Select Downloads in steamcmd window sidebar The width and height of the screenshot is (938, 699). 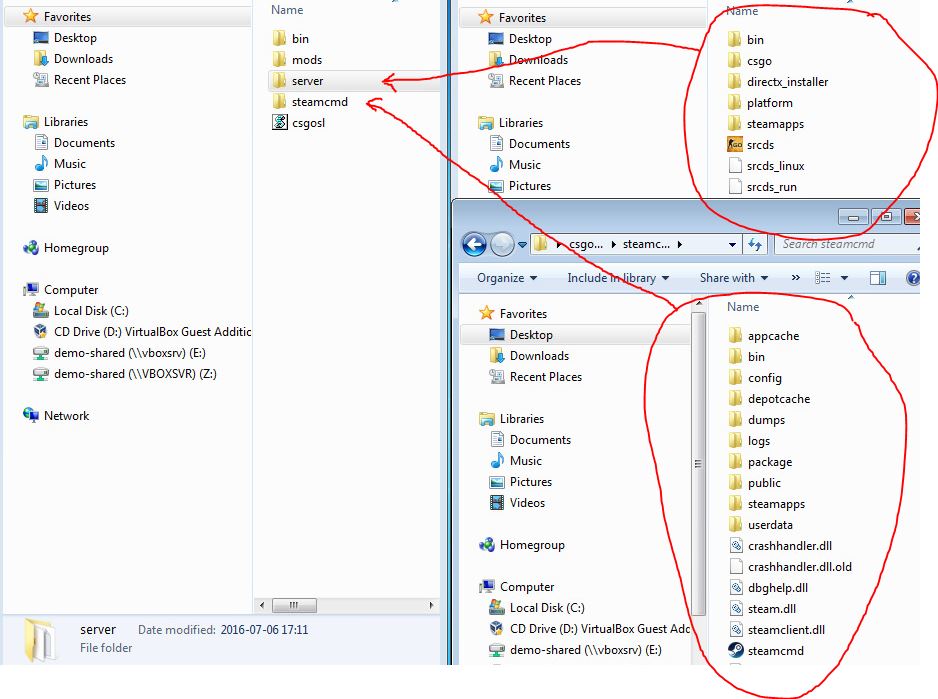(x=529, y=355)
